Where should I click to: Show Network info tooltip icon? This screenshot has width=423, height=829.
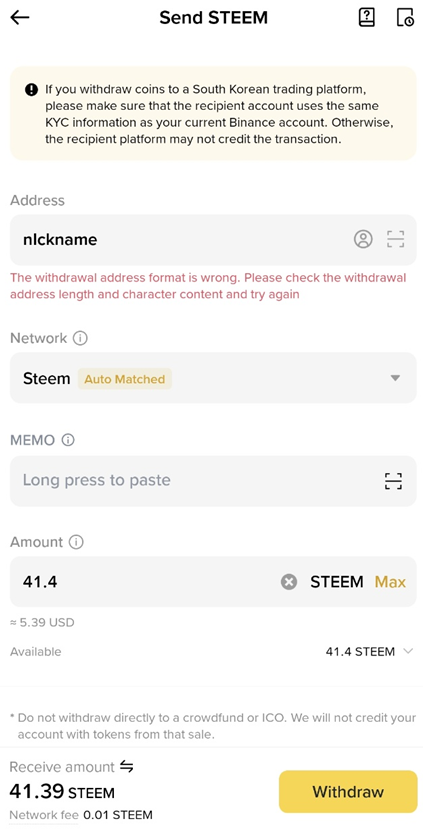pos(80,338)
